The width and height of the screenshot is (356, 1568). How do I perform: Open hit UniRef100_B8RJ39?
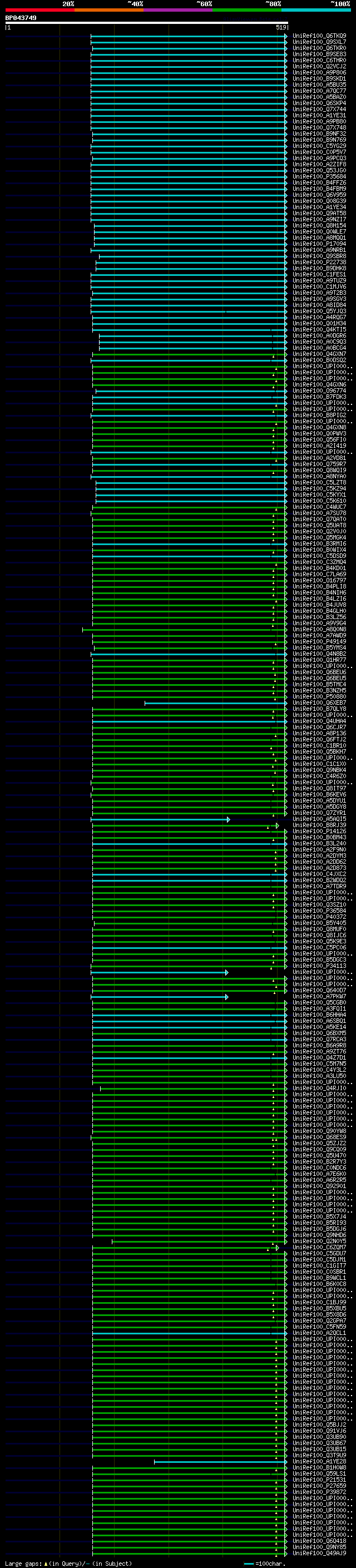tap(319, 825)
